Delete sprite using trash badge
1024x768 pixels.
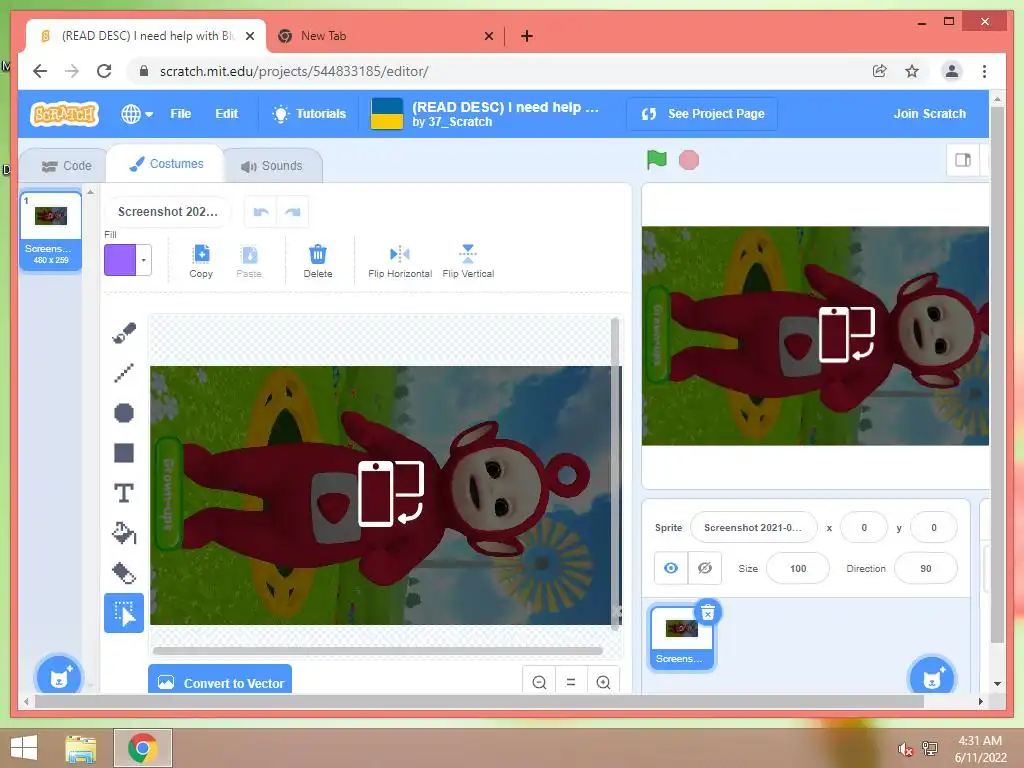(x=707, y=613)
